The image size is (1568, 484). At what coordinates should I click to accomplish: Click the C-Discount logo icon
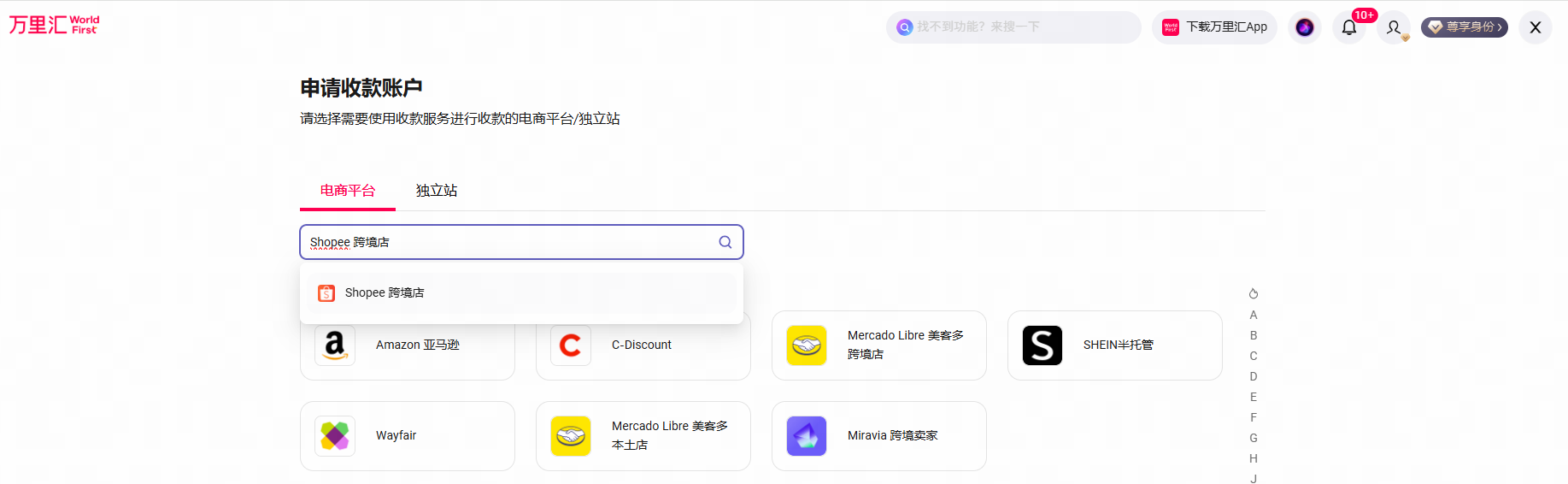pos(571,345)
